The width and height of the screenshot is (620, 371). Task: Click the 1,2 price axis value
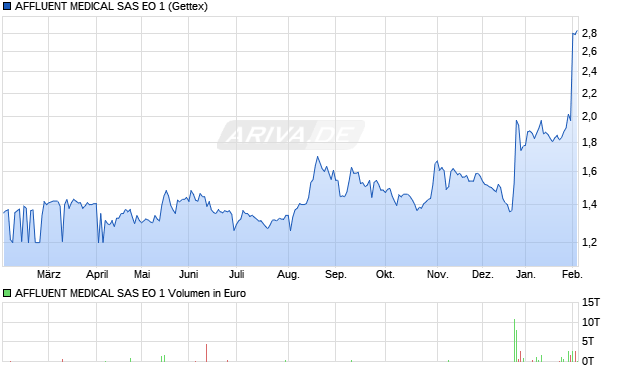589,242
